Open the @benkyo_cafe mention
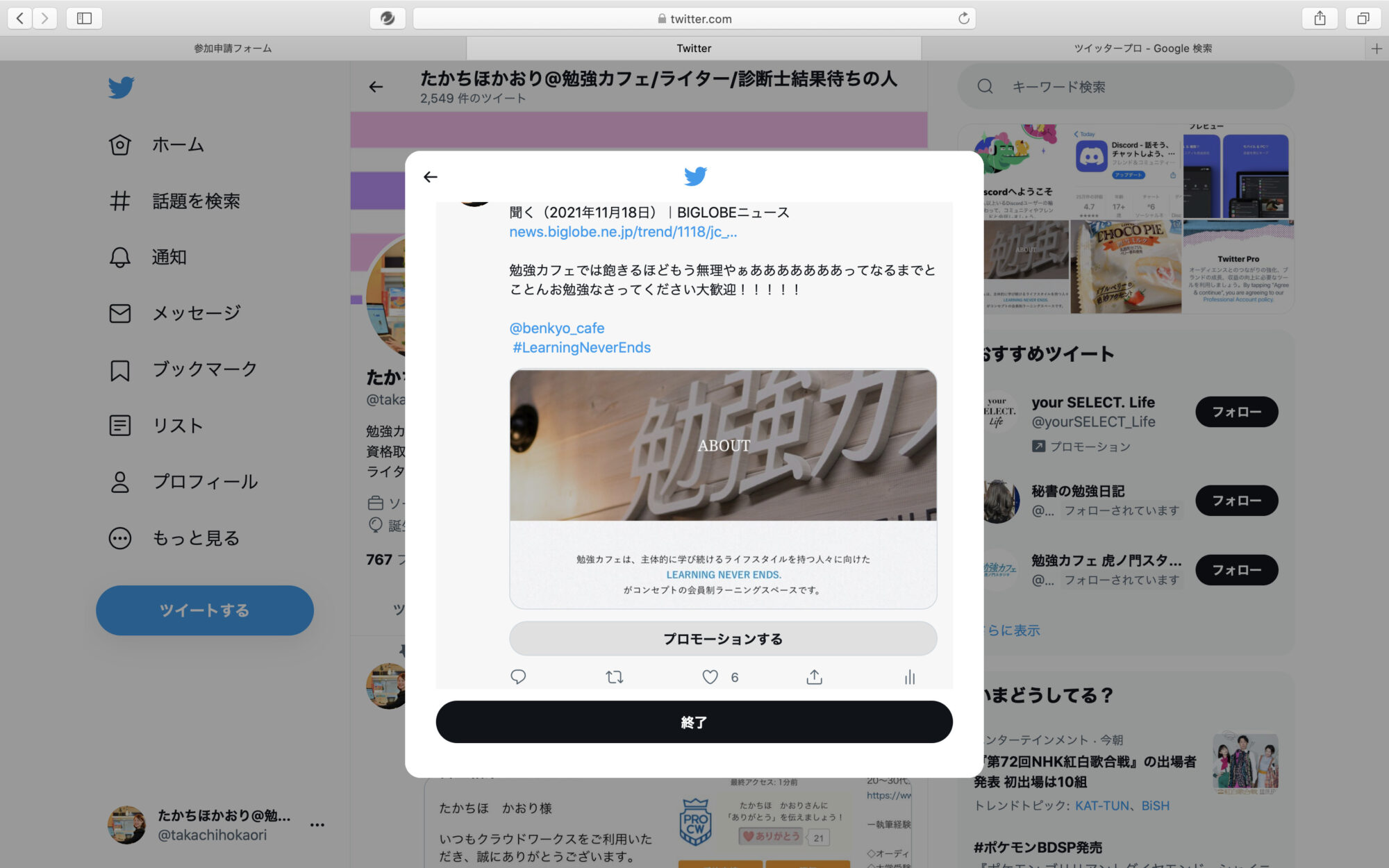 tap(557, 328)
